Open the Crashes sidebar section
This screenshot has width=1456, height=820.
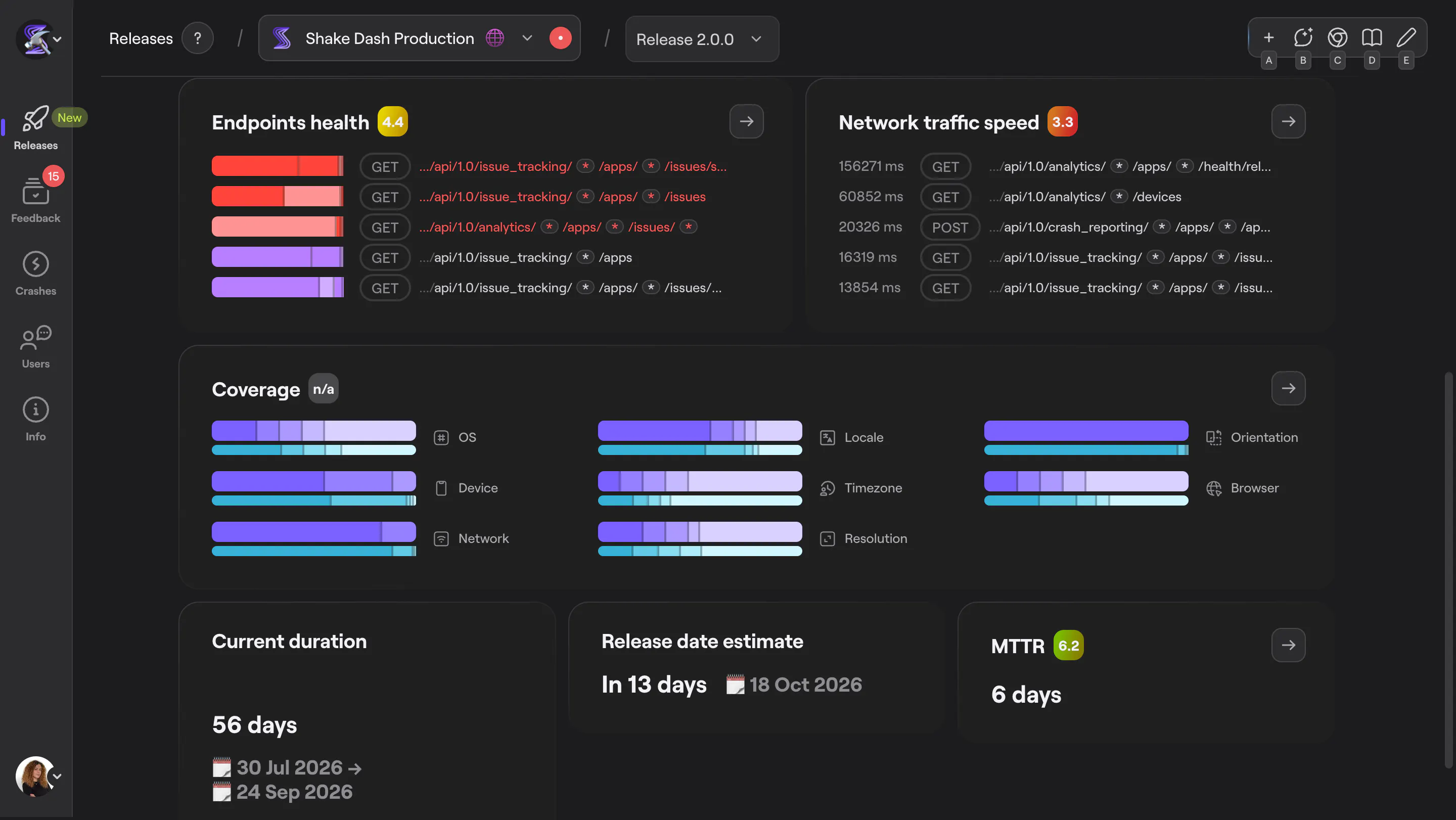(35, 274)
